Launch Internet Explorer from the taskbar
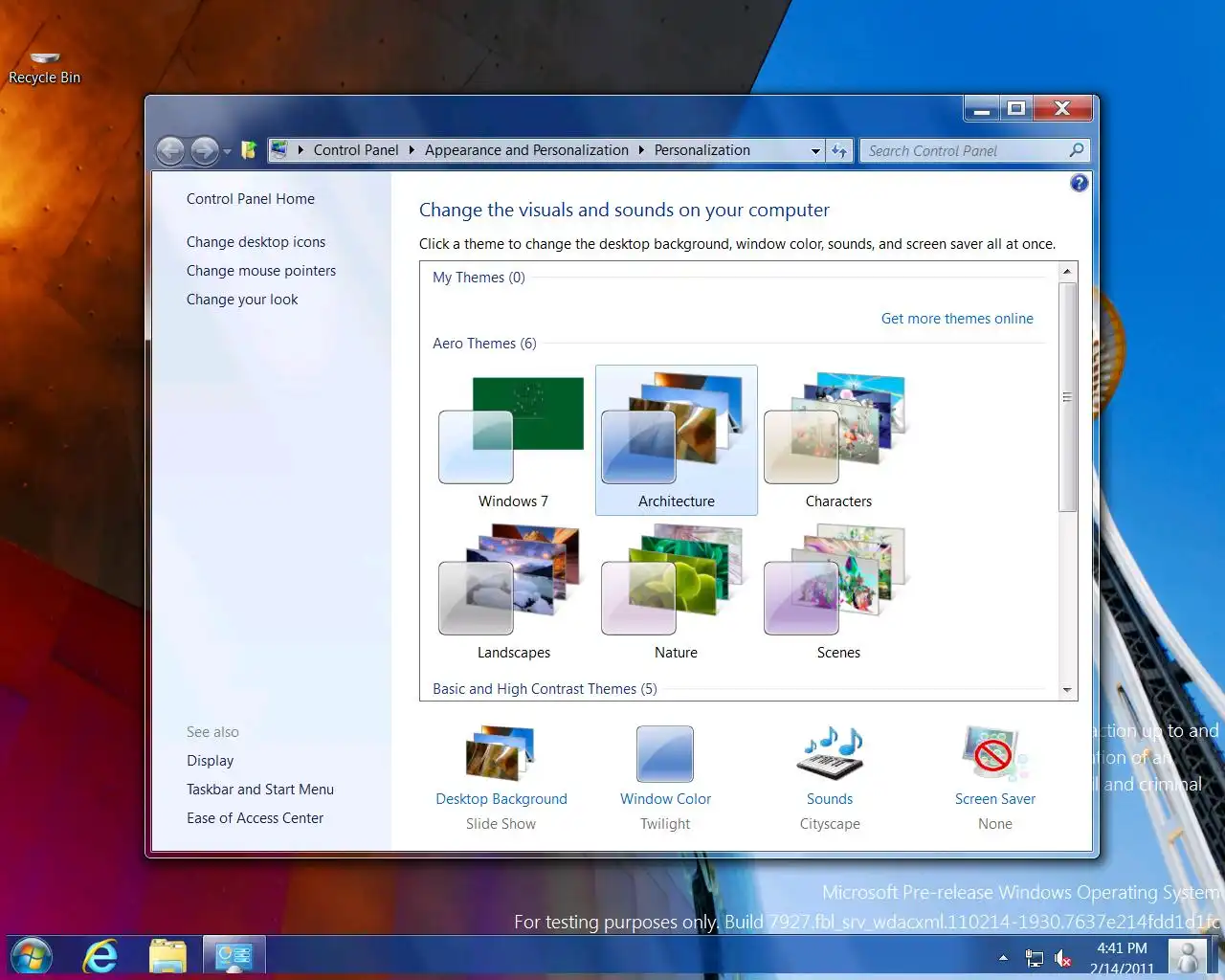Image resolution: width=1225 pixels, height=980 pixels. point(100,956)
